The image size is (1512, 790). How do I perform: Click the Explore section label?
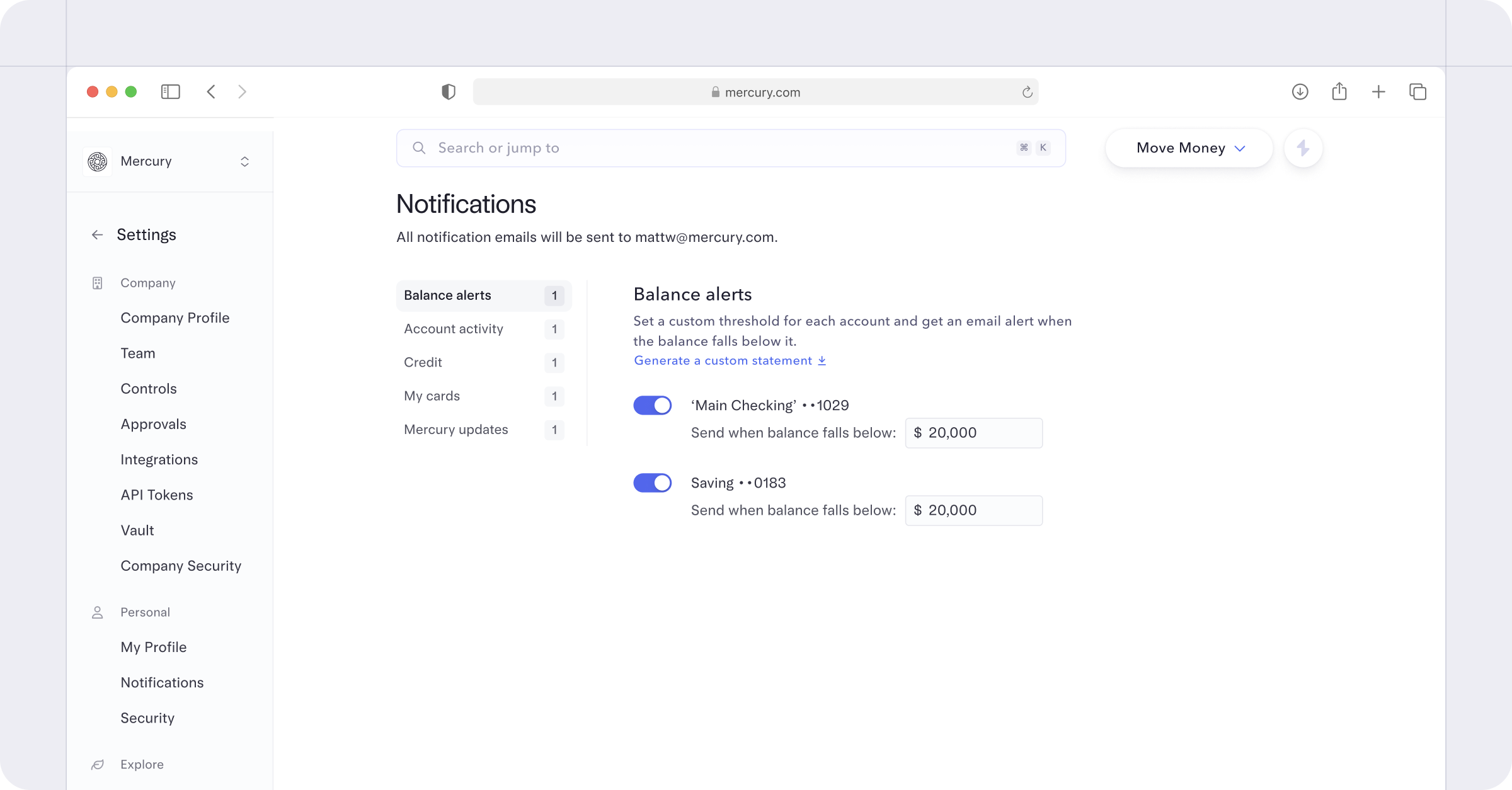[x=142, y=765]
